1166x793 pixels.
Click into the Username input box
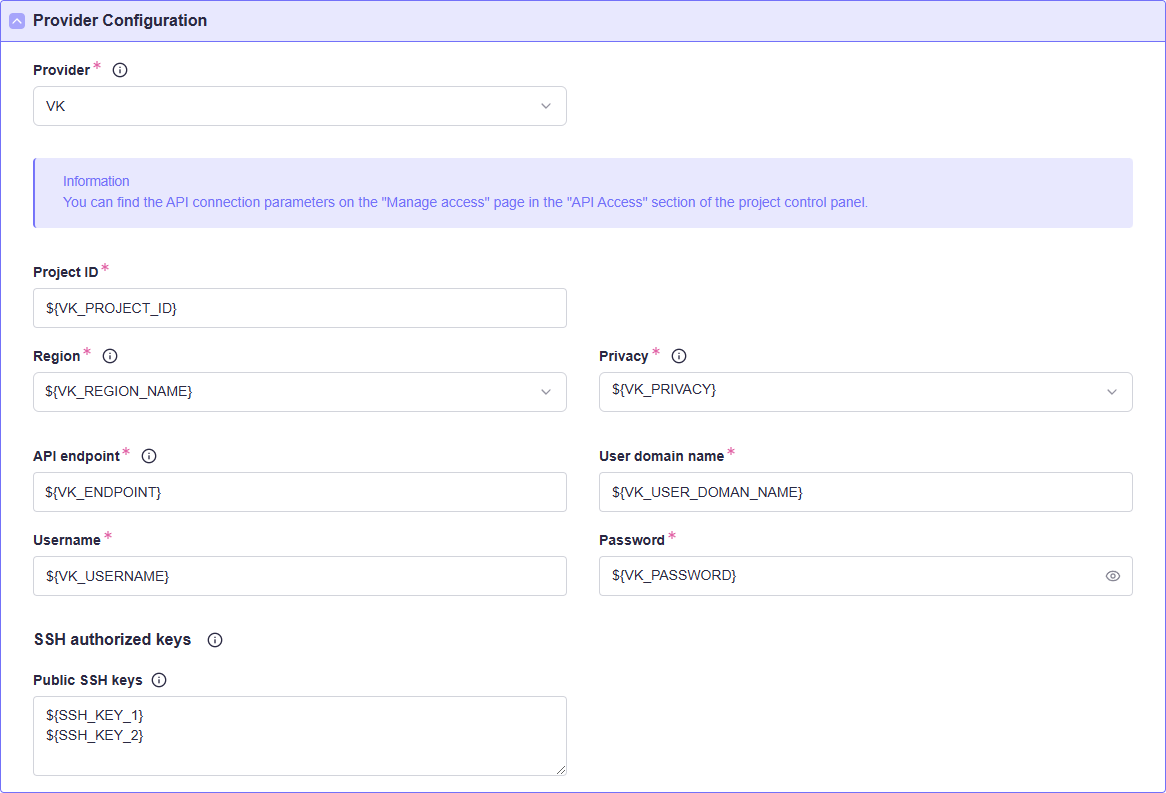pos(299,576)
